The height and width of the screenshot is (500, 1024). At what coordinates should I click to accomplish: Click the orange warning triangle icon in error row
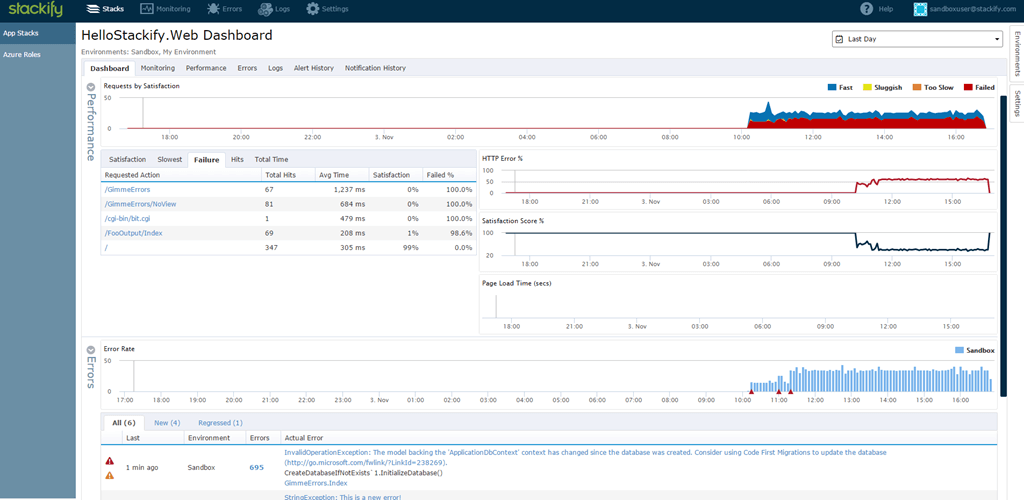pyautogui.click(x=110, y=475)
